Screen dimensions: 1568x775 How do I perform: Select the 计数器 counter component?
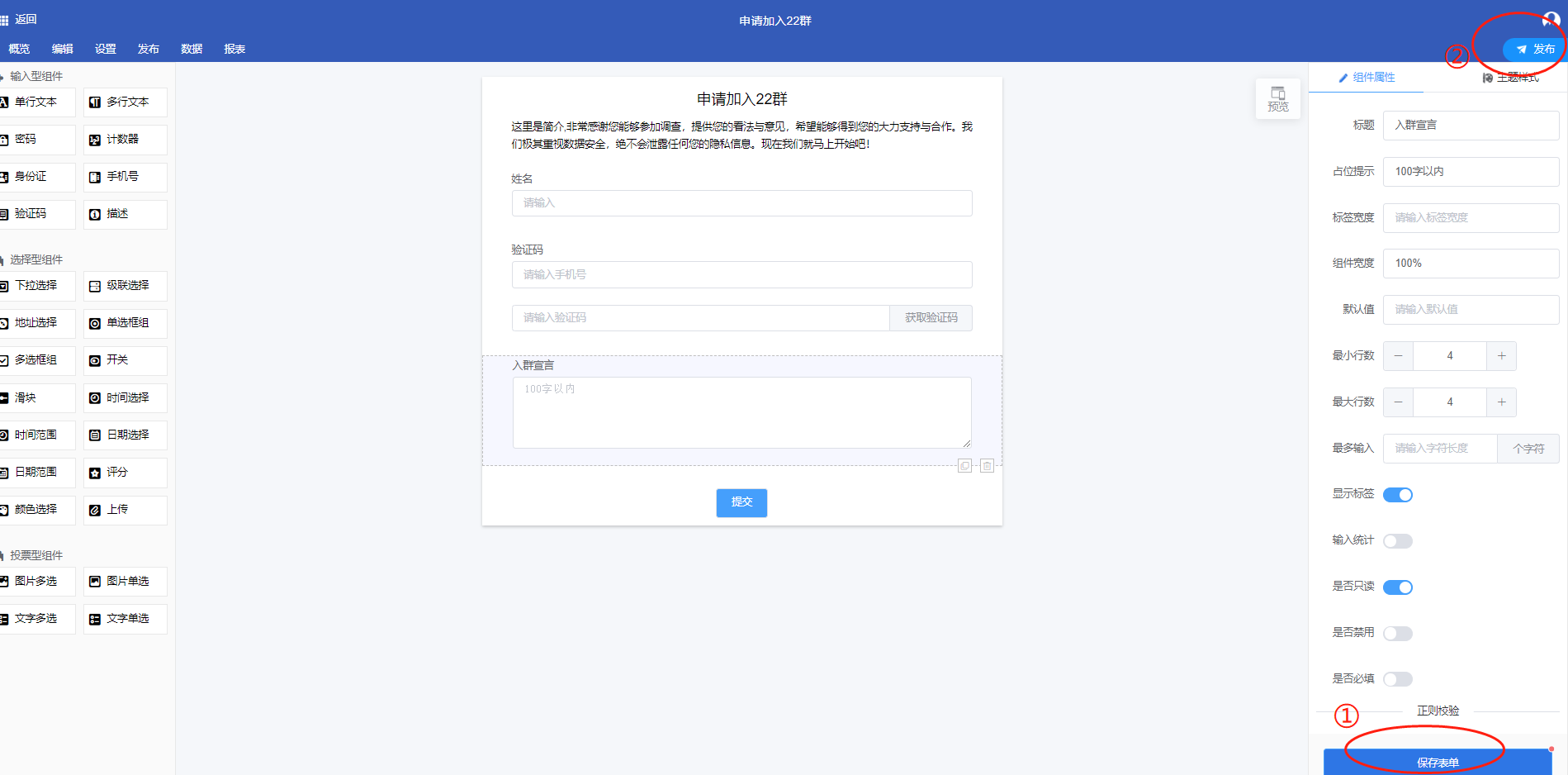coord(125,140)
